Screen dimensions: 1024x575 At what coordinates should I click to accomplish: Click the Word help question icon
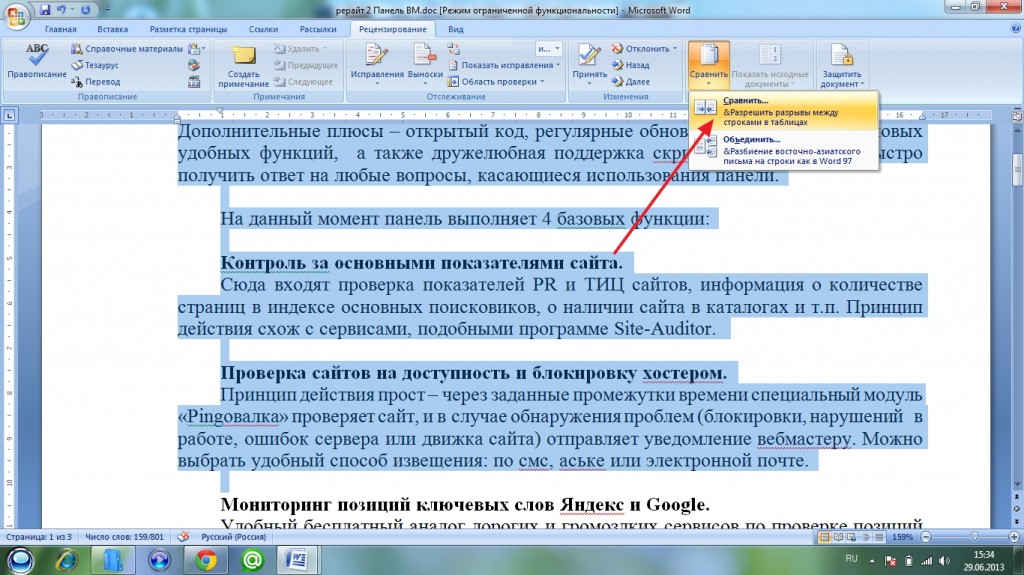[1015, 29]
